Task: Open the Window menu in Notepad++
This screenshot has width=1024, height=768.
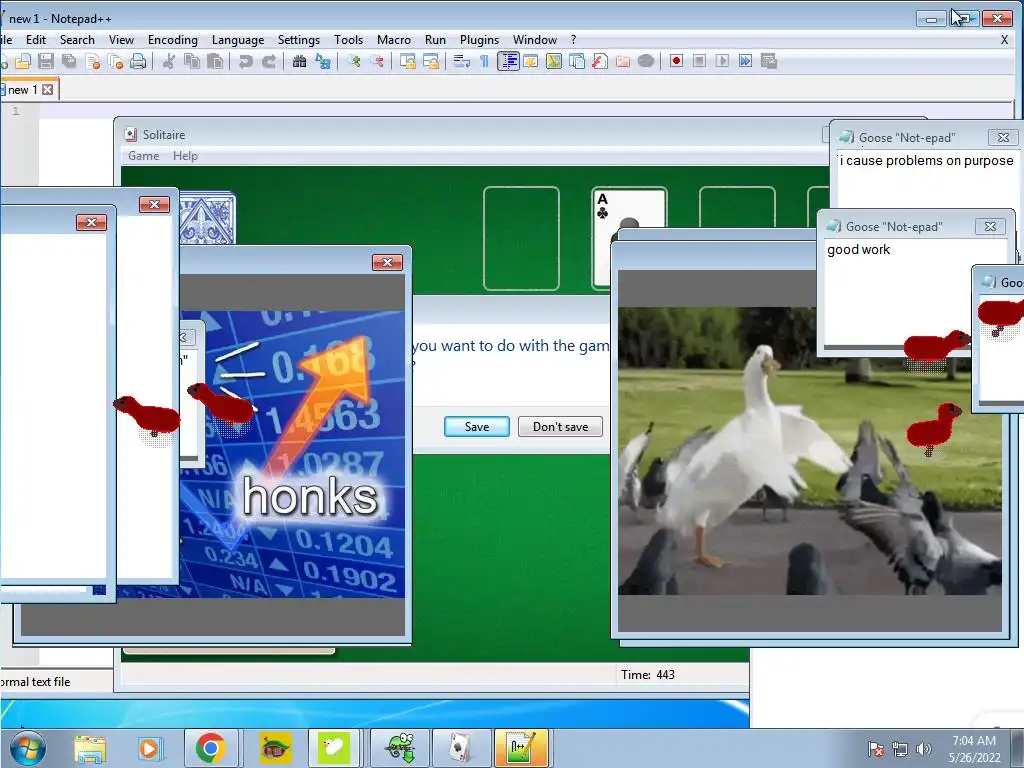Action: (535, 40)
